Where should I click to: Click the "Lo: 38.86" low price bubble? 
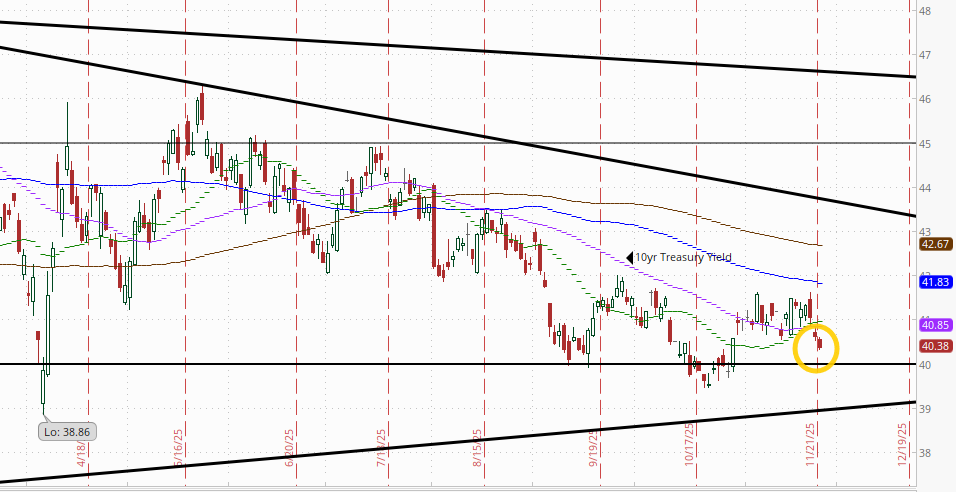[x=67, y=432]
